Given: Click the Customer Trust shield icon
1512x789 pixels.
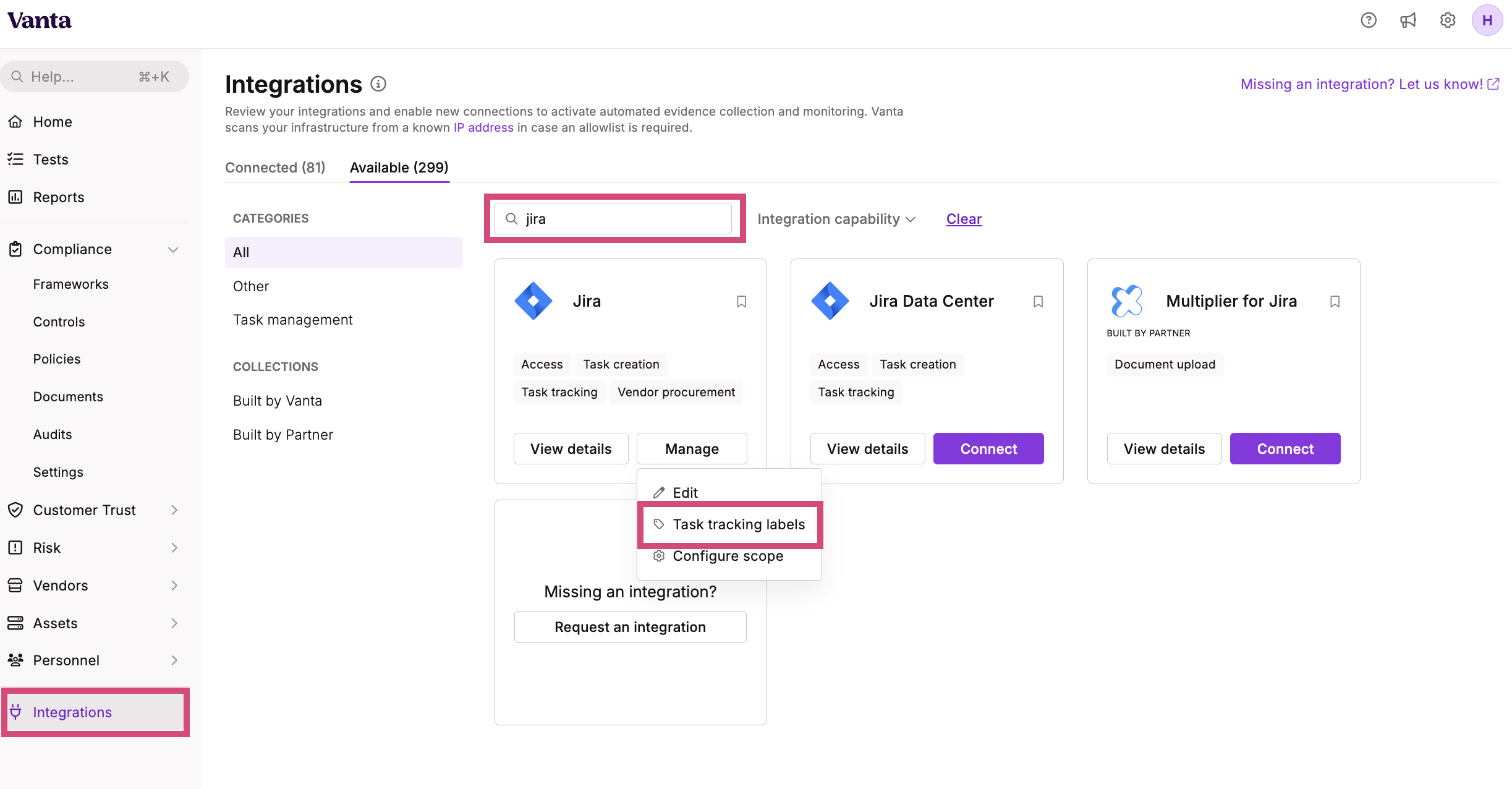Looking at the screenshot, I should [15, 510].
